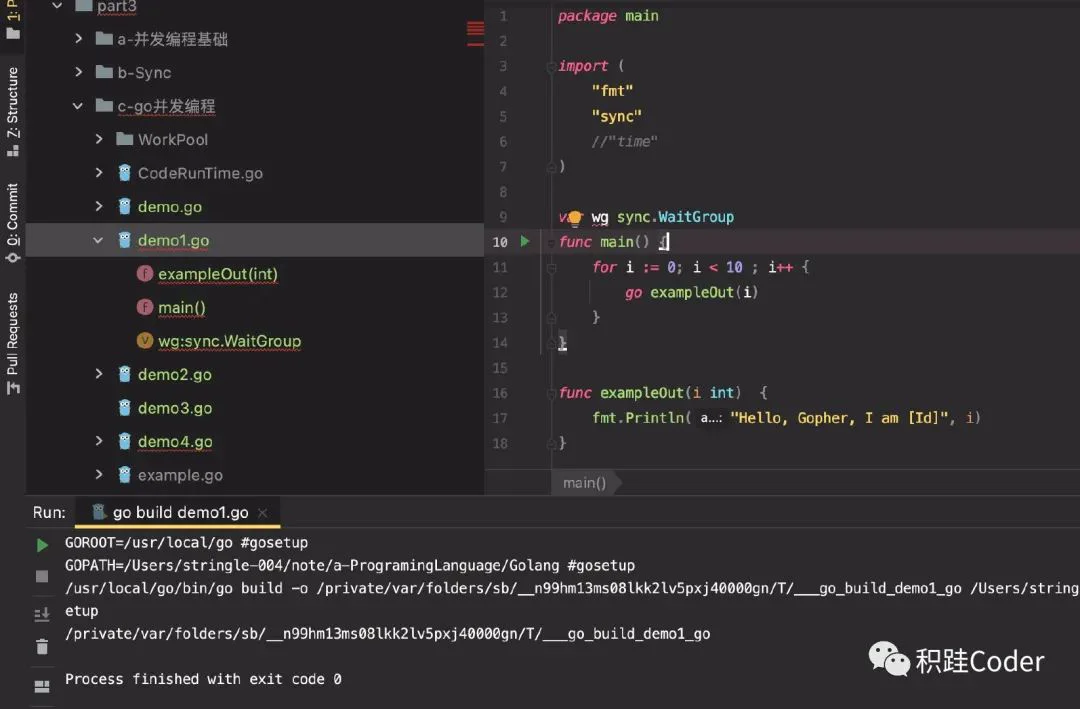The image size is (1080, 709).
Task: Click the Go file icon beside demo1.go
Action: pos(125,240)
